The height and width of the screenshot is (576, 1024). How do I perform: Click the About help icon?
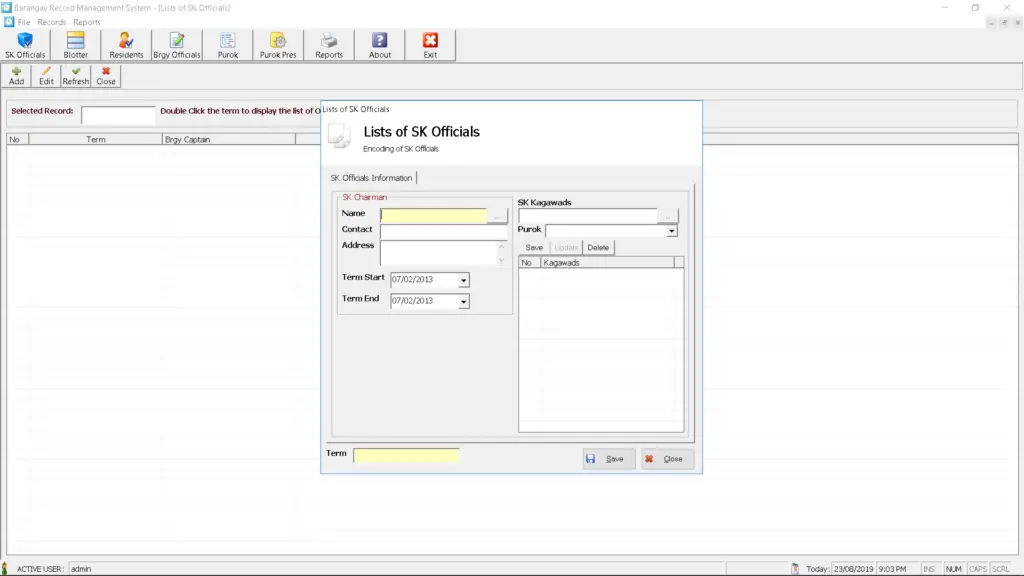[380, 45]
